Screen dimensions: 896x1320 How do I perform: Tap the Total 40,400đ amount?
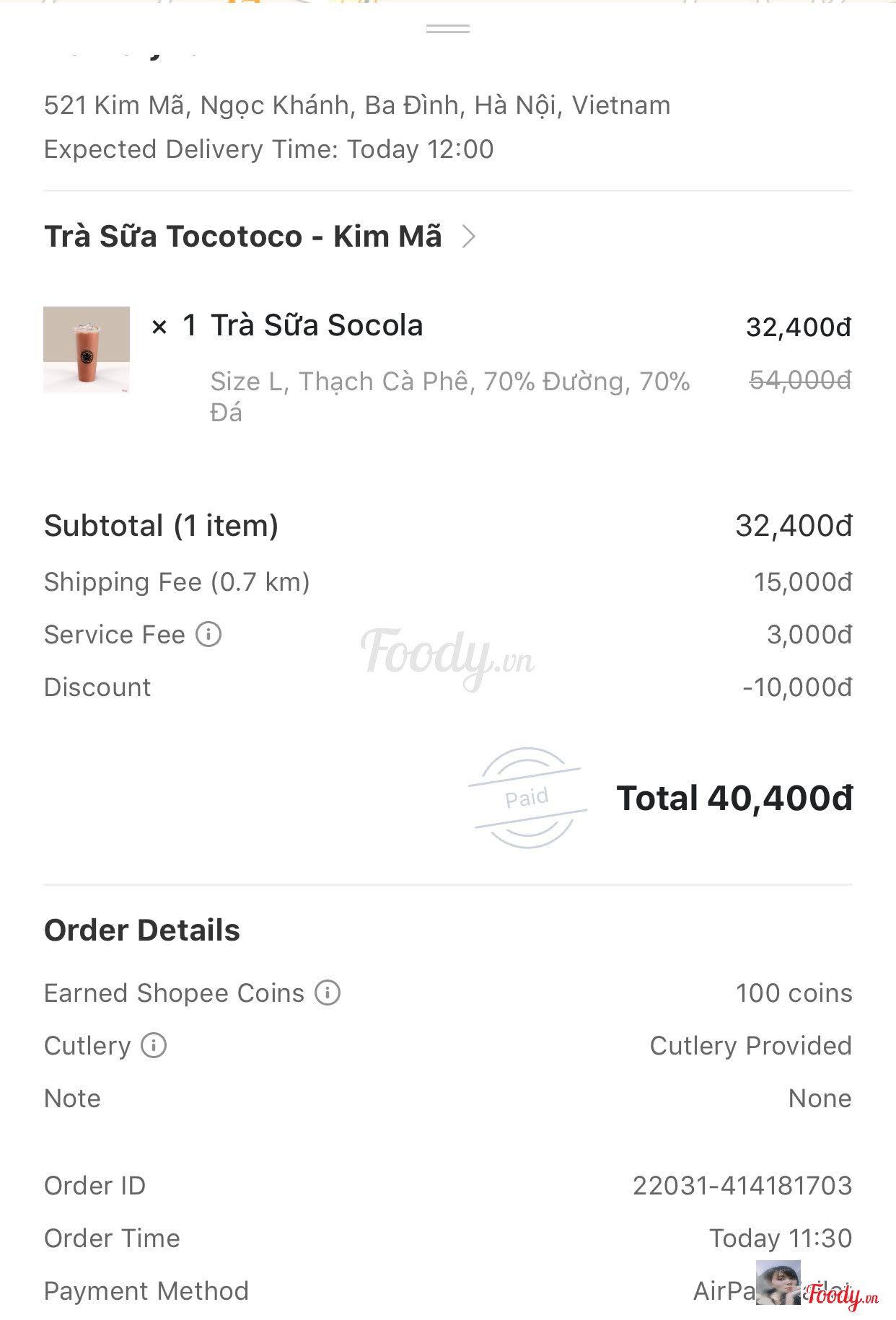734,798
